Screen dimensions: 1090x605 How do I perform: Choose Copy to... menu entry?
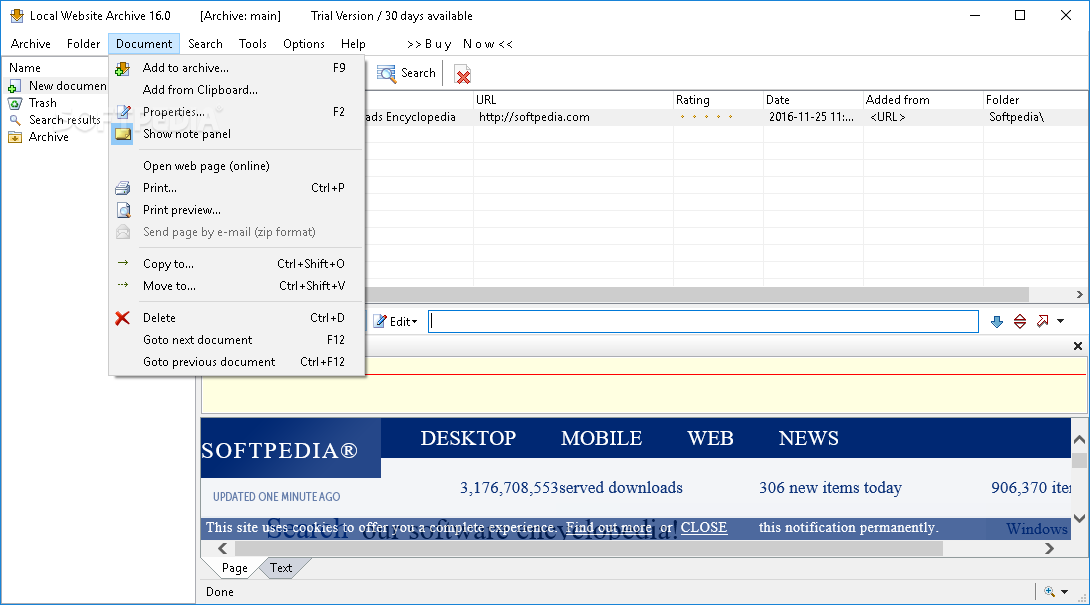click(x=236, y=264)
